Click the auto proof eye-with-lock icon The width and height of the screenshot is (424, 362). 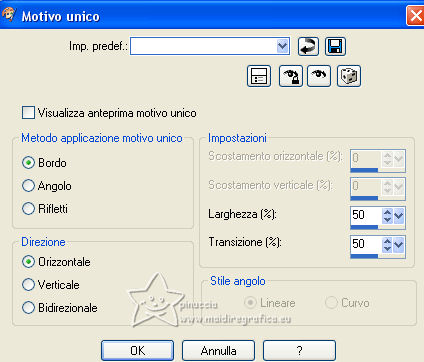pyautogui.click(x=291, y=76)
